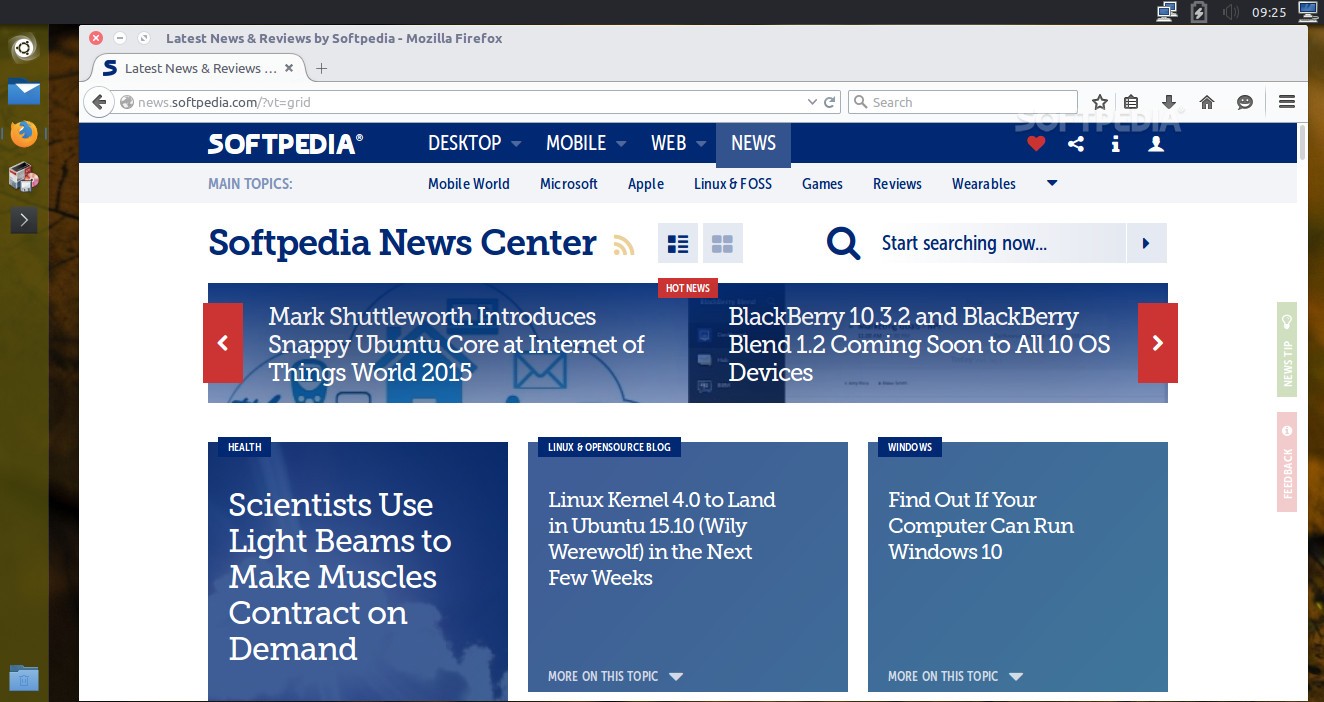Click the Softpedia share icon
Screen dimensions: 1324x702
pos(1076,144)
